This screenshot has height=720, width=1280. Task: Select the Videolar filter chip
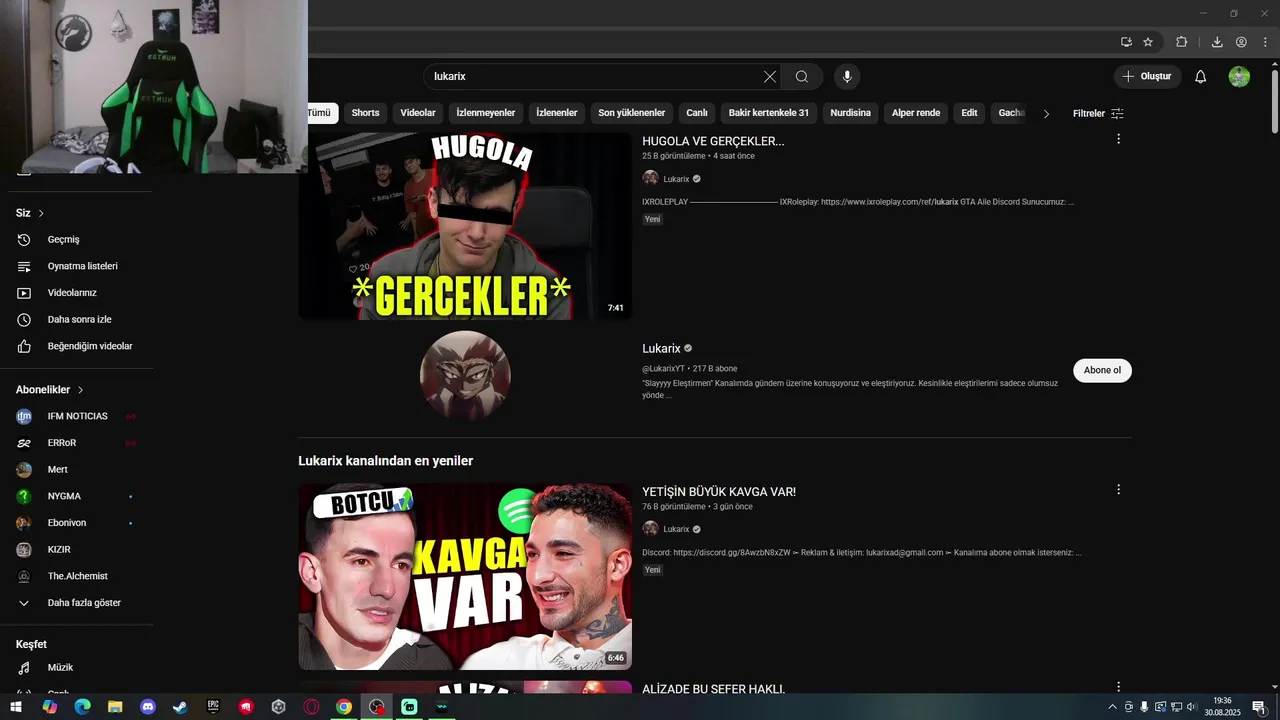418,113
